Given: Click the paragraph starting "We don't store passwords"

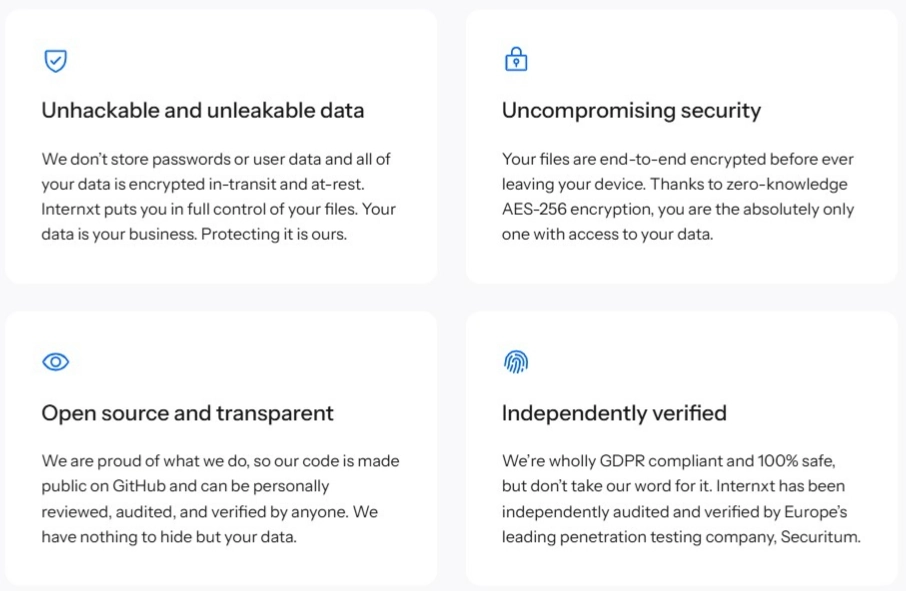Looking at the screenshot, I should pos(219,197).
